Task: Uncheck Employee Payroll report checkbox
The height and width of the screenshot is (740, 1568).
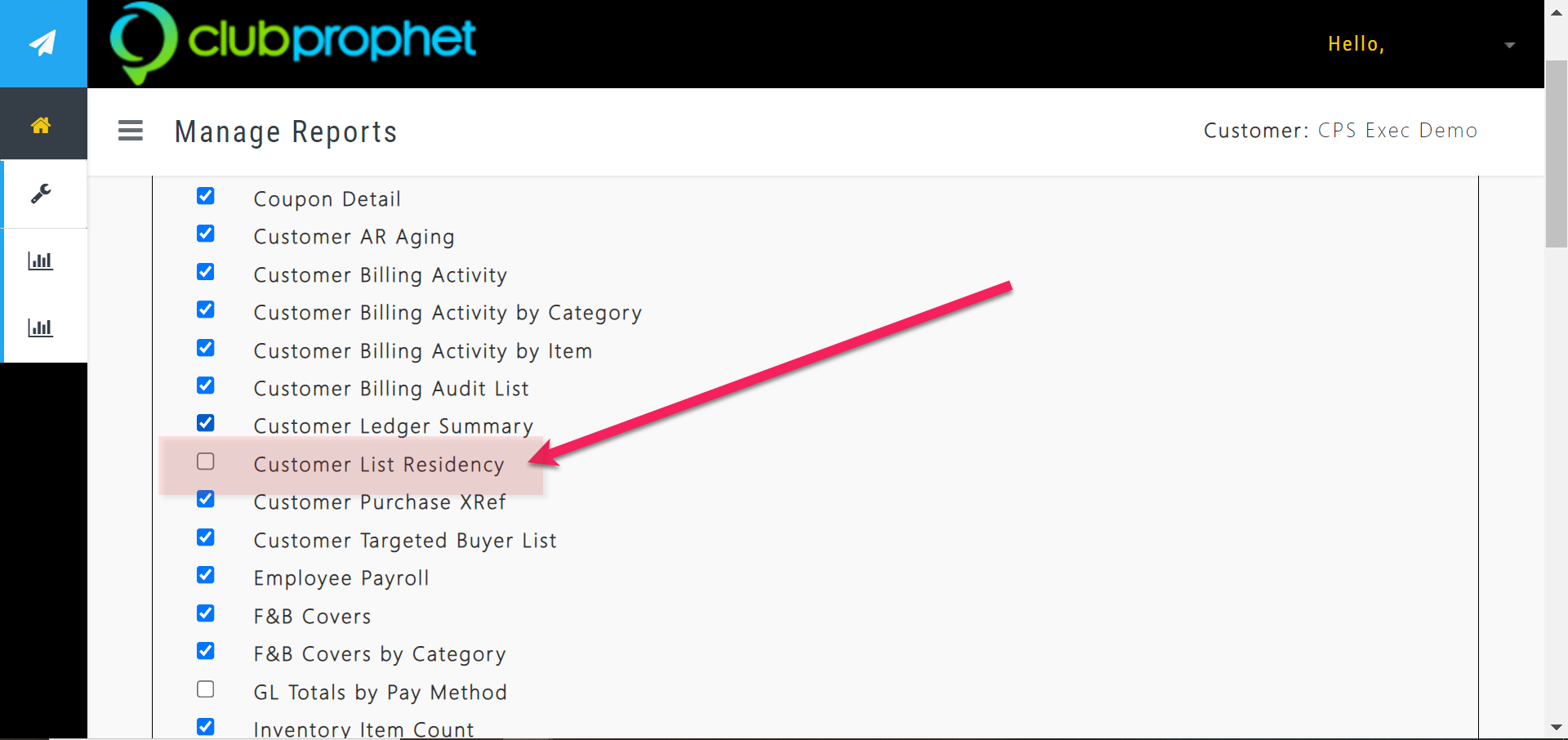Action: pos(206,575)
